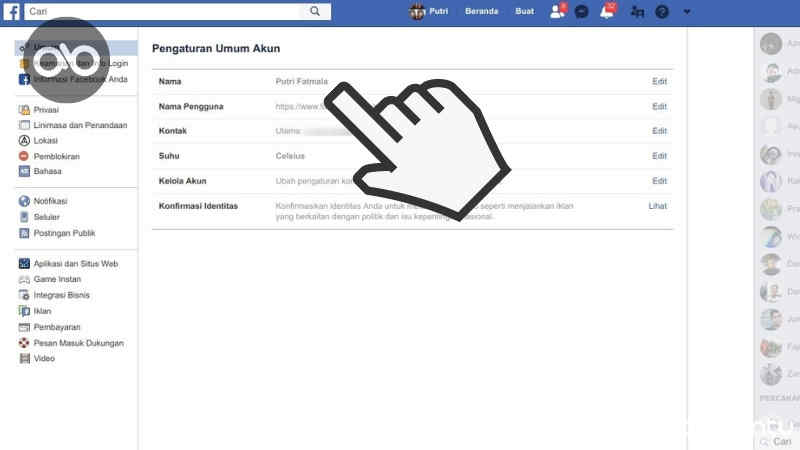
Task: Open the Messenger icon
Action: pos(582,11)
